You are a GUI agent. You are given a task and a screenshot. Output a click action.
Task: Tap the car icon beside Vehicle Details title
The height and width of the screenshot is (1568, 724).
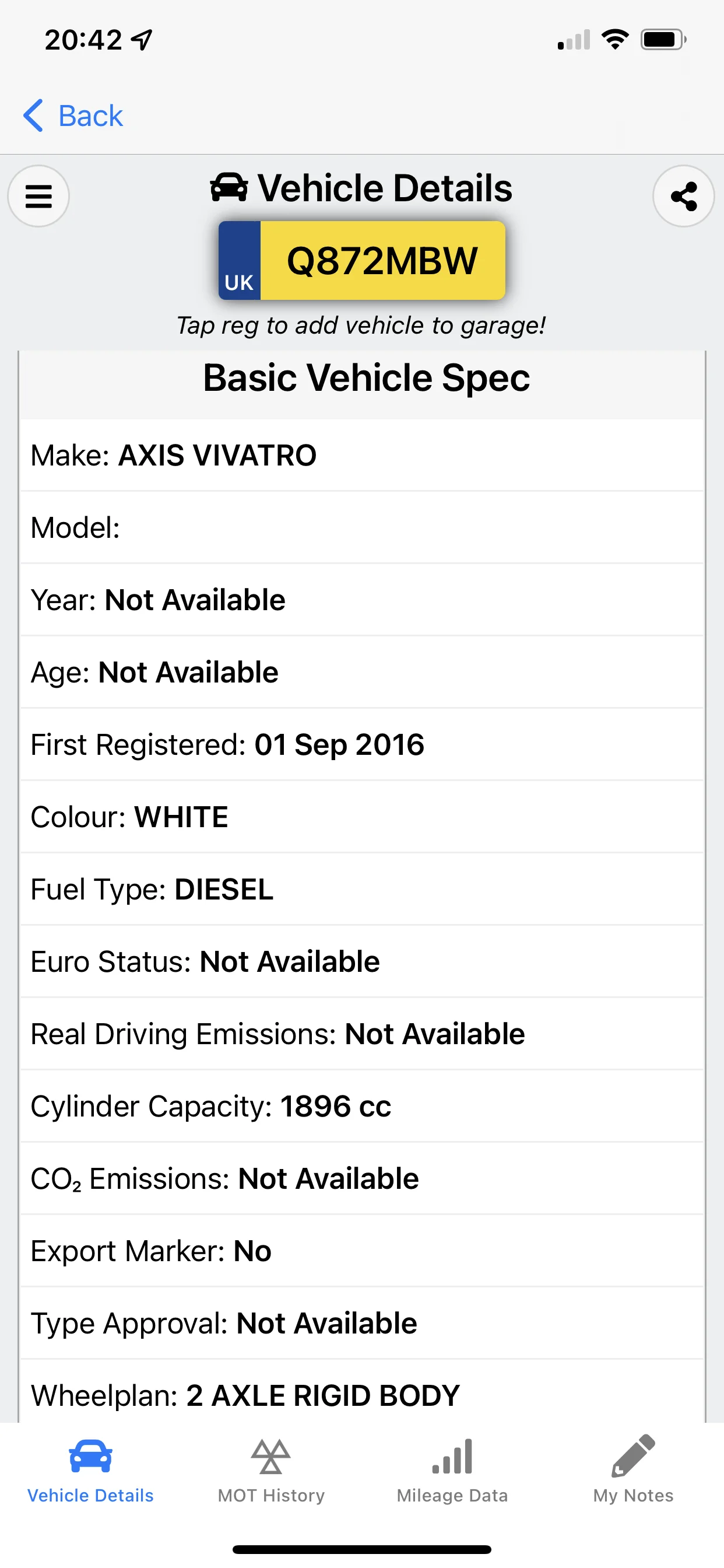click(x=229, y=187)
